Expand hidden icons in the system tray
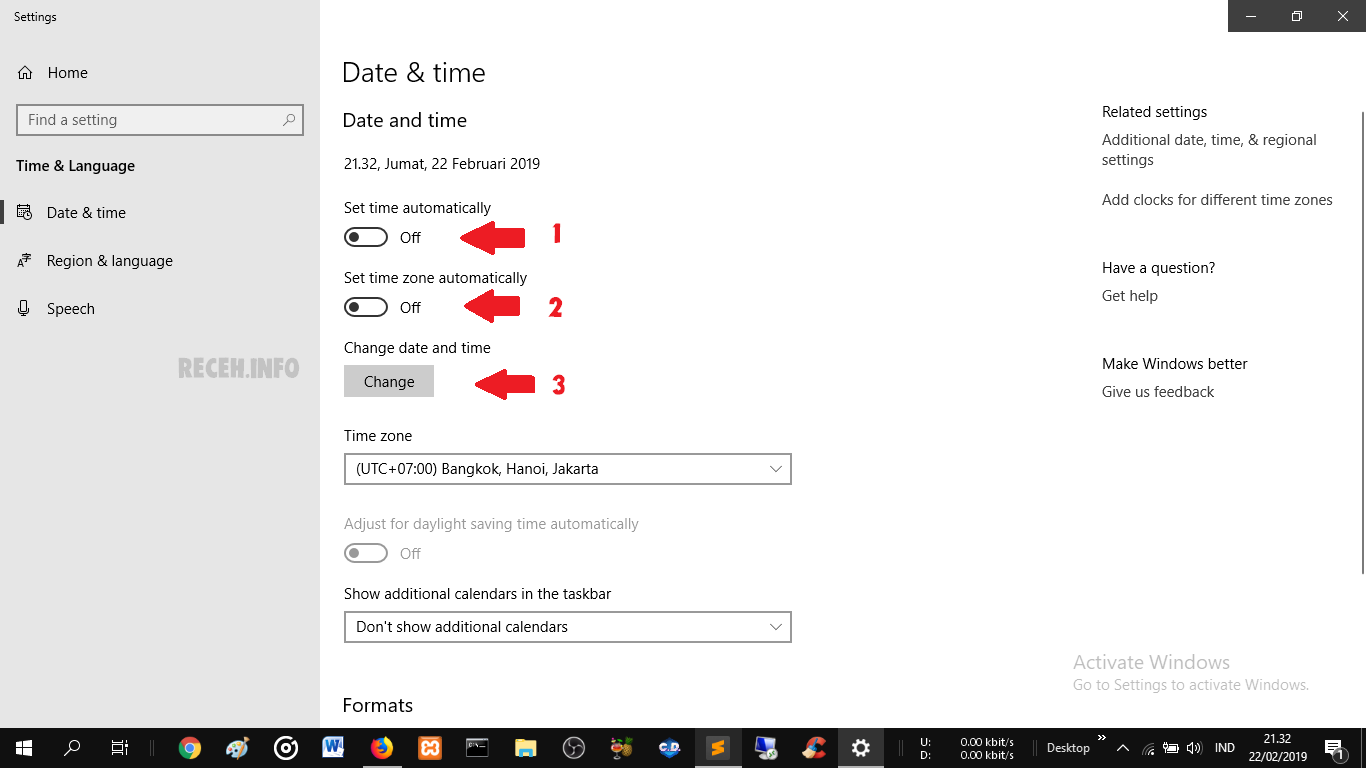Screen dimensions: 1366x768 point(1122,747)
